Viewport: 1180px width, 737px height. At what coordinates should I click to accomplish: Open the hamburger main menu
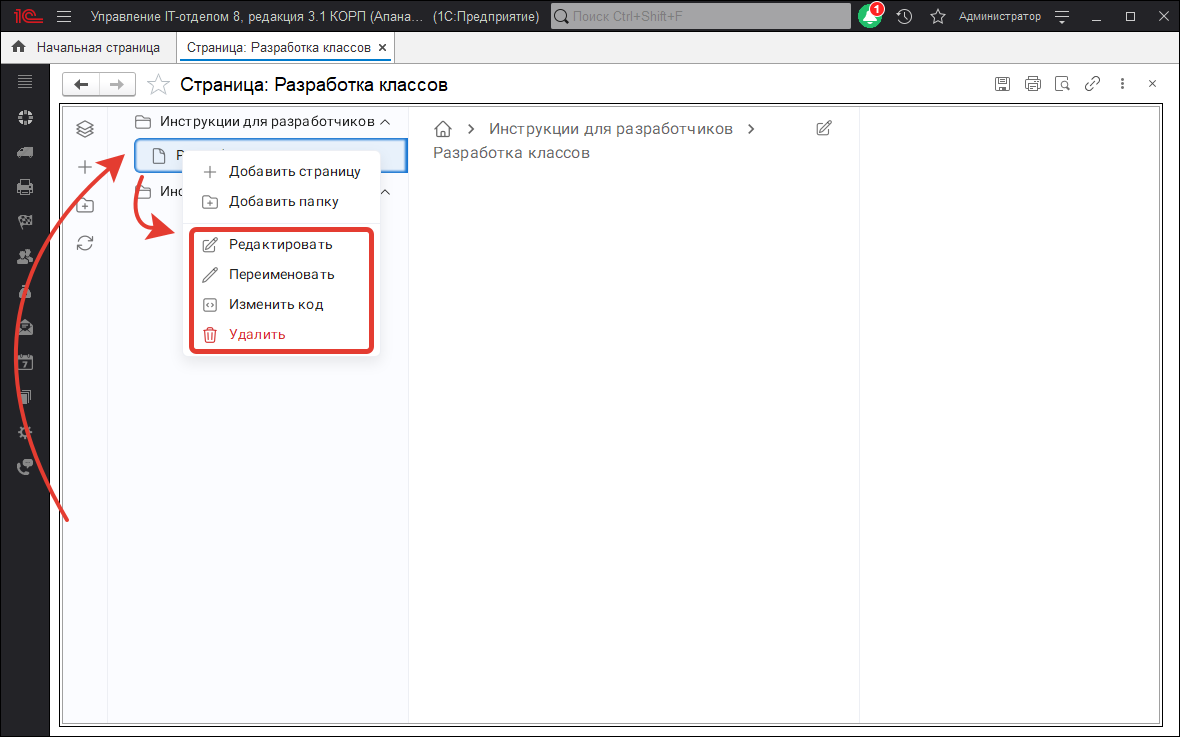pos(64,17)
